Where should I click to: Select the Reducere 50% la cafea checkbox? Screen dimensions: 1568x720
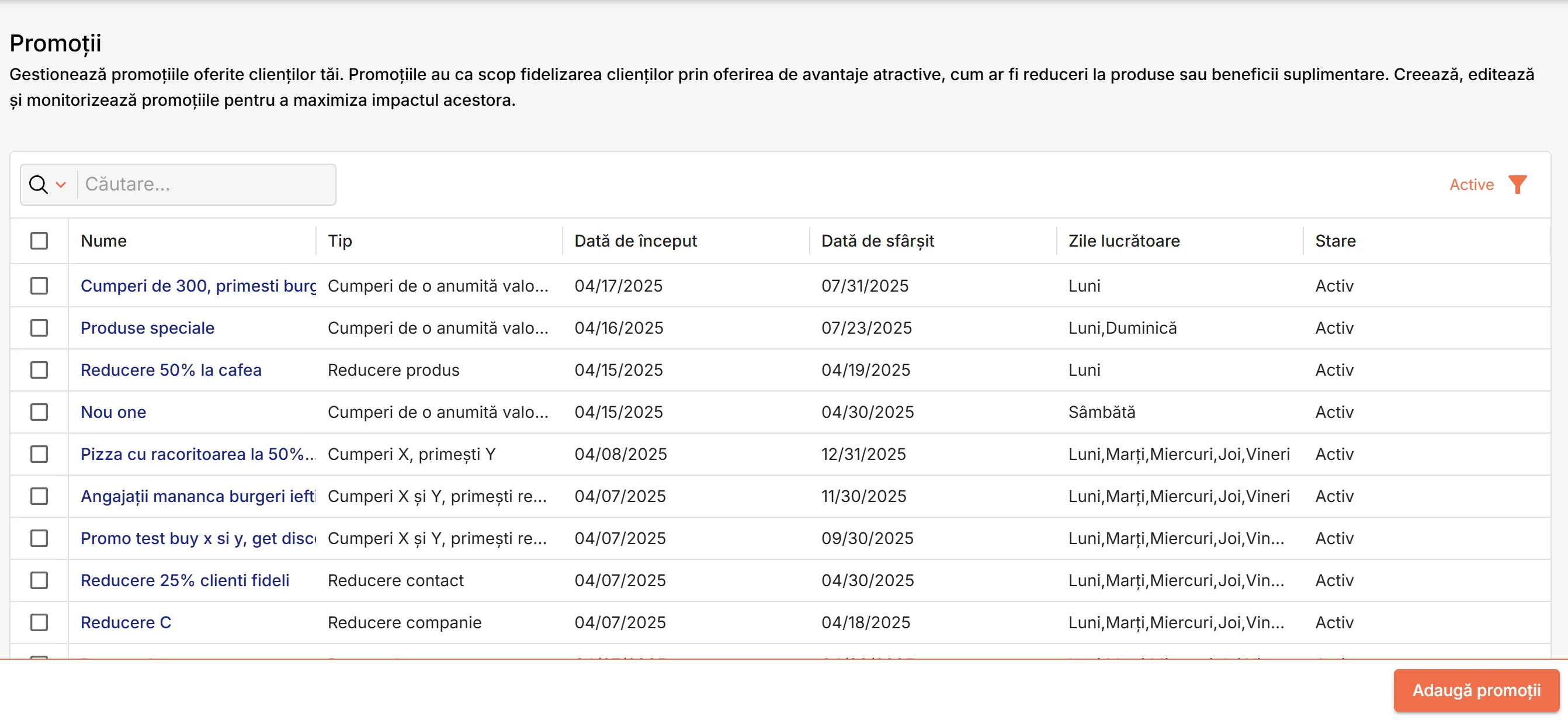click(x=39, y=370)
